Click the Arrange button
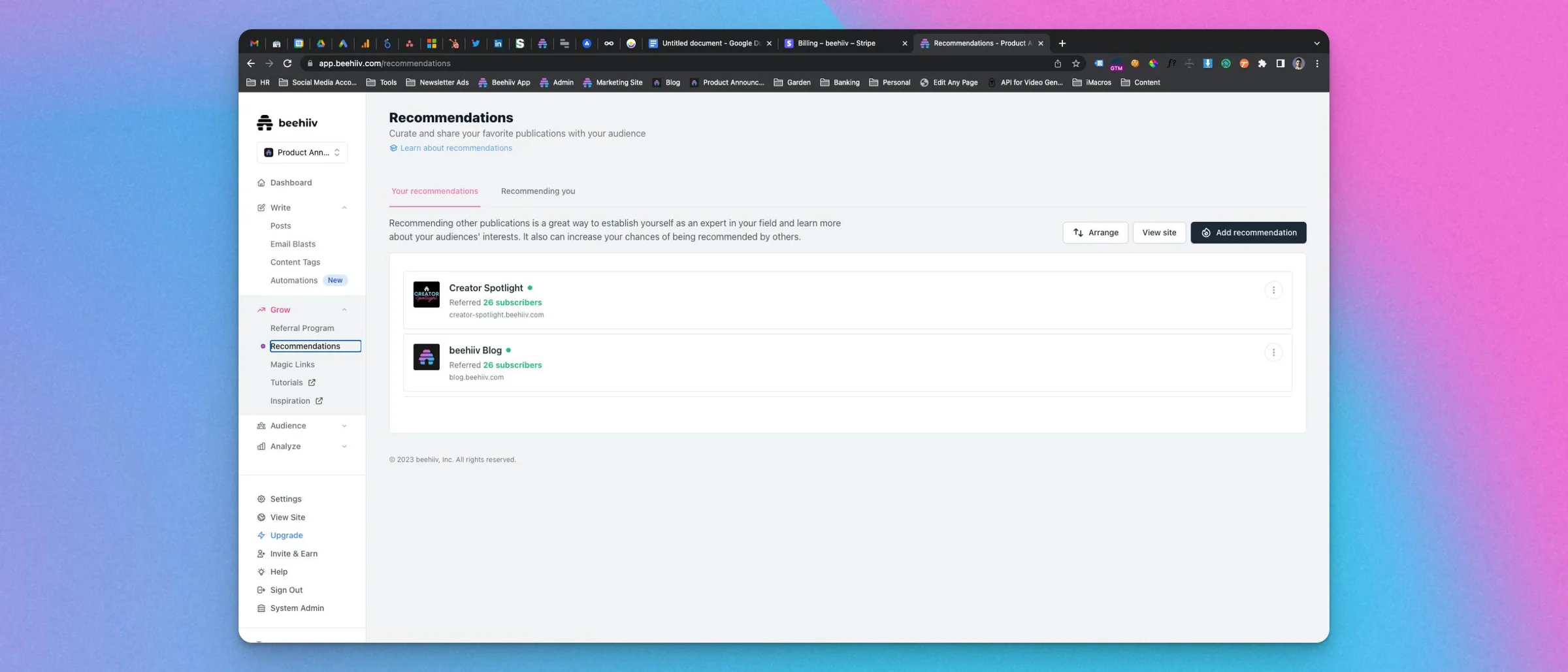Screen dimensions: 1568x672 coord(1095,232)
